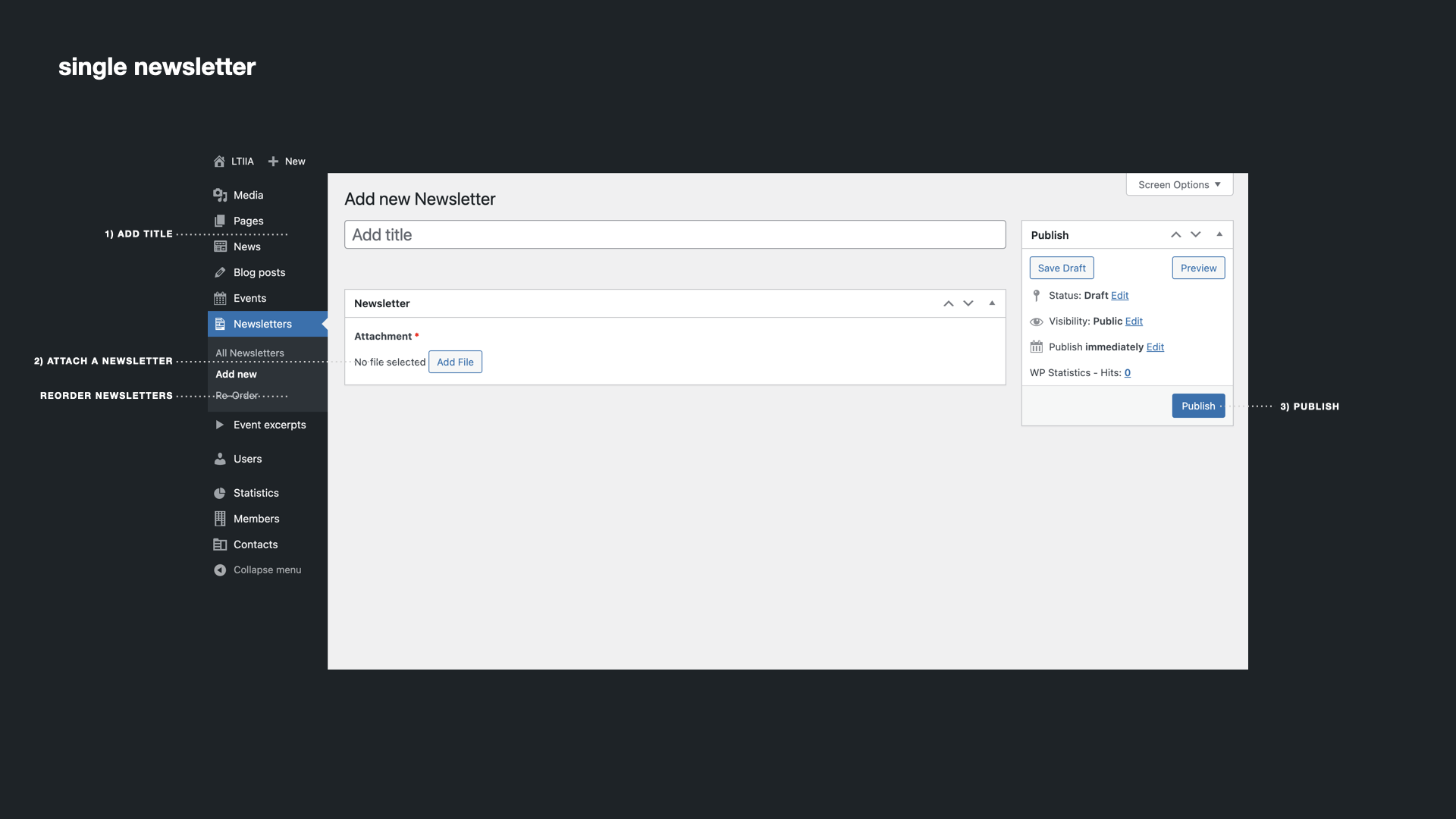Edit the Status Draft setting
This screenshot has height=819, width=1456.
coord(1120,296)
